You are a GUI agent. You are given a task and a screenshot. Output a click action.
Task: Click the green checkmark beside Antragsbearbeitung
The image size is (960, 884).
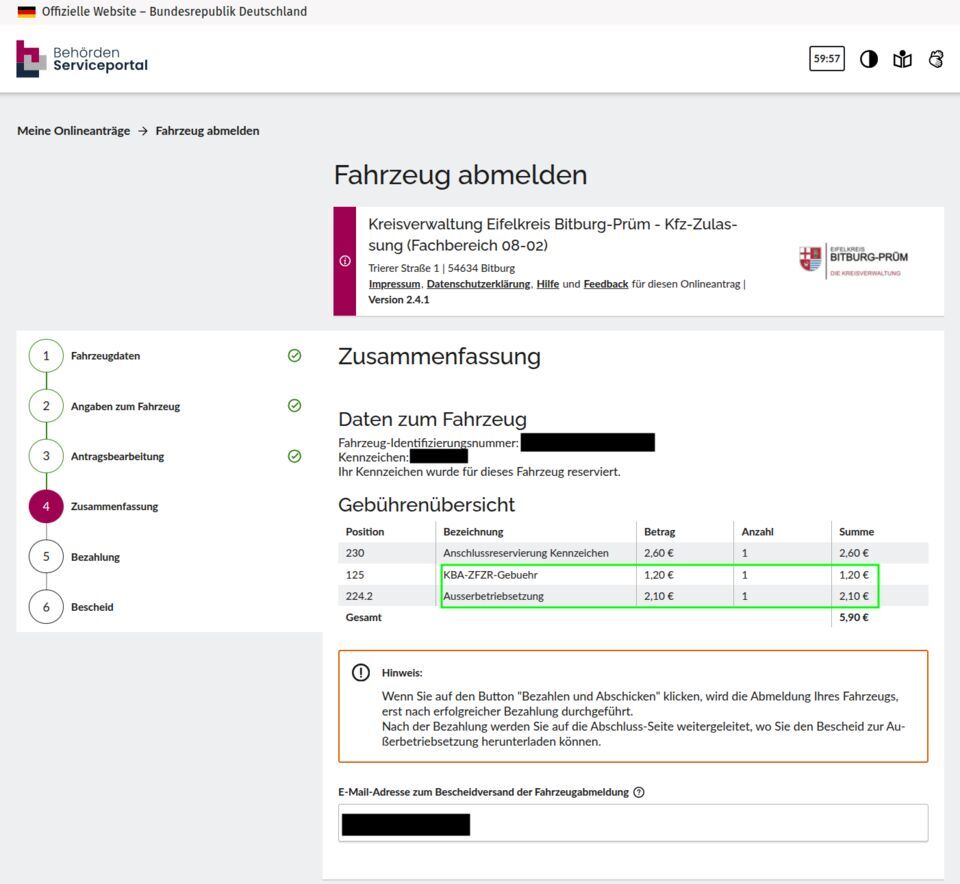coord(294,456)
